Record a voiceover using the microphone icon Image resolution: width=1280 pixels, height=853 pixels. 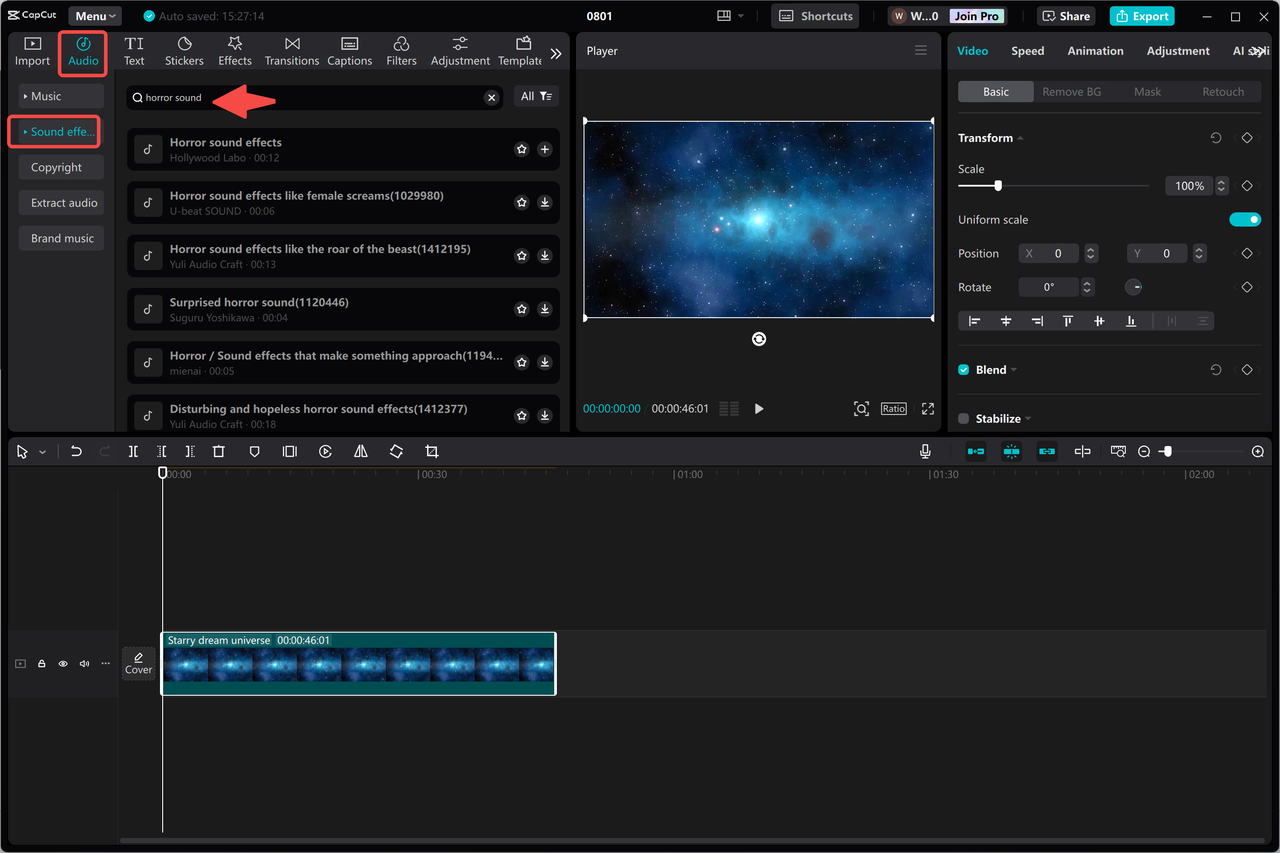[x=925, y=451]
